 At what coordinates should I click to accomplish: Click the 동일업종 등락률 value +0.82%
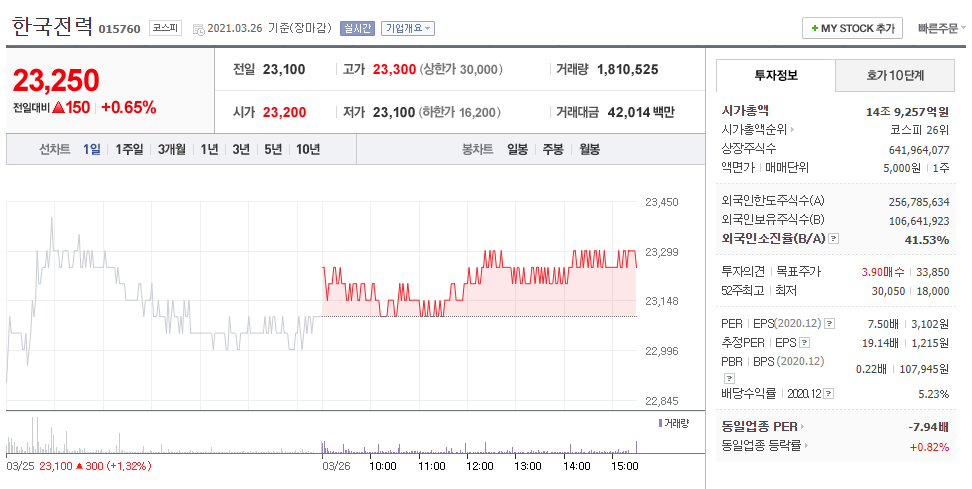(x=929, y=446)
